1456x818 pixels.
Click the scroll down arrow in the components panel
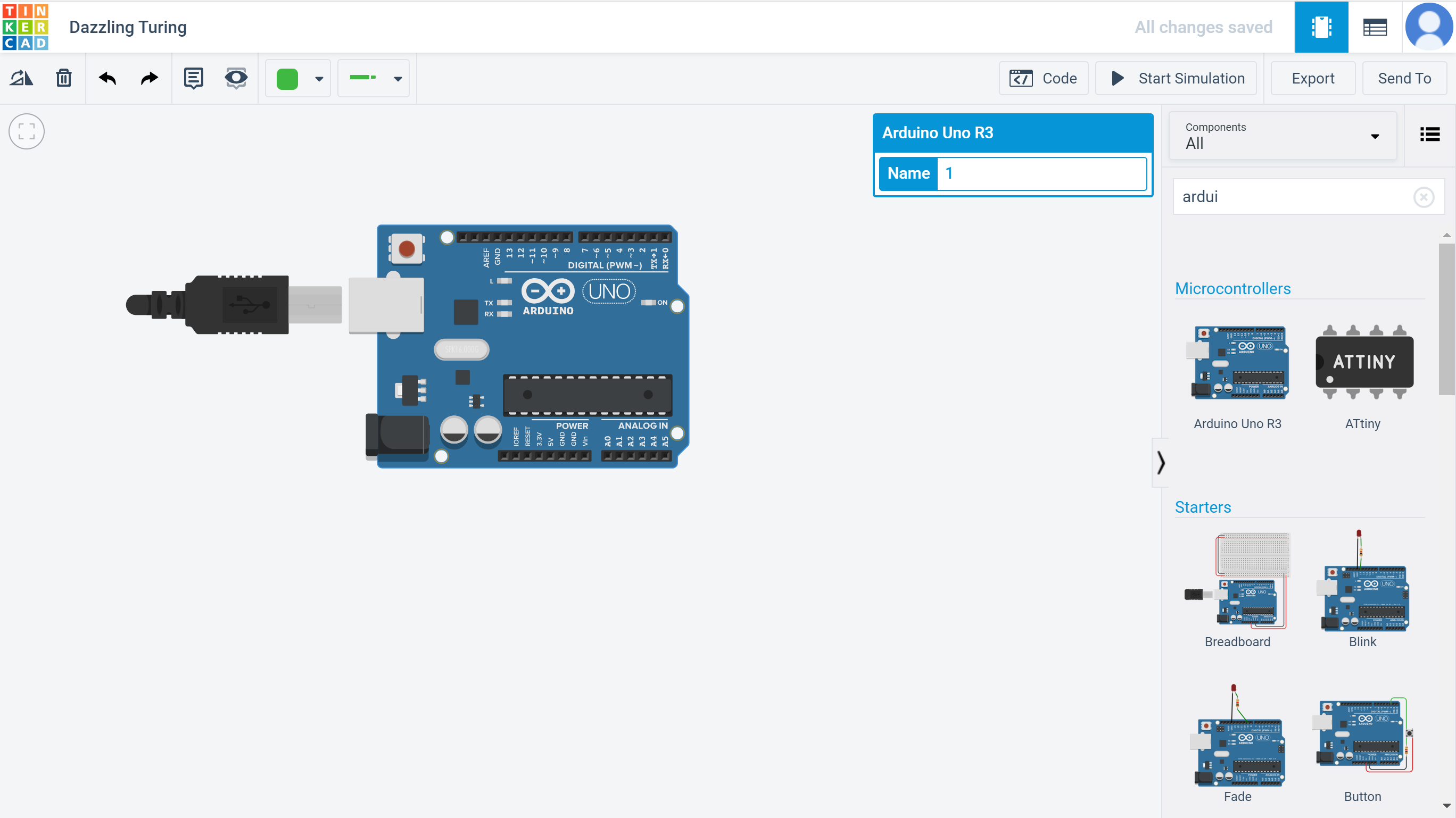pyautogui.click(x=1447, y=806)
